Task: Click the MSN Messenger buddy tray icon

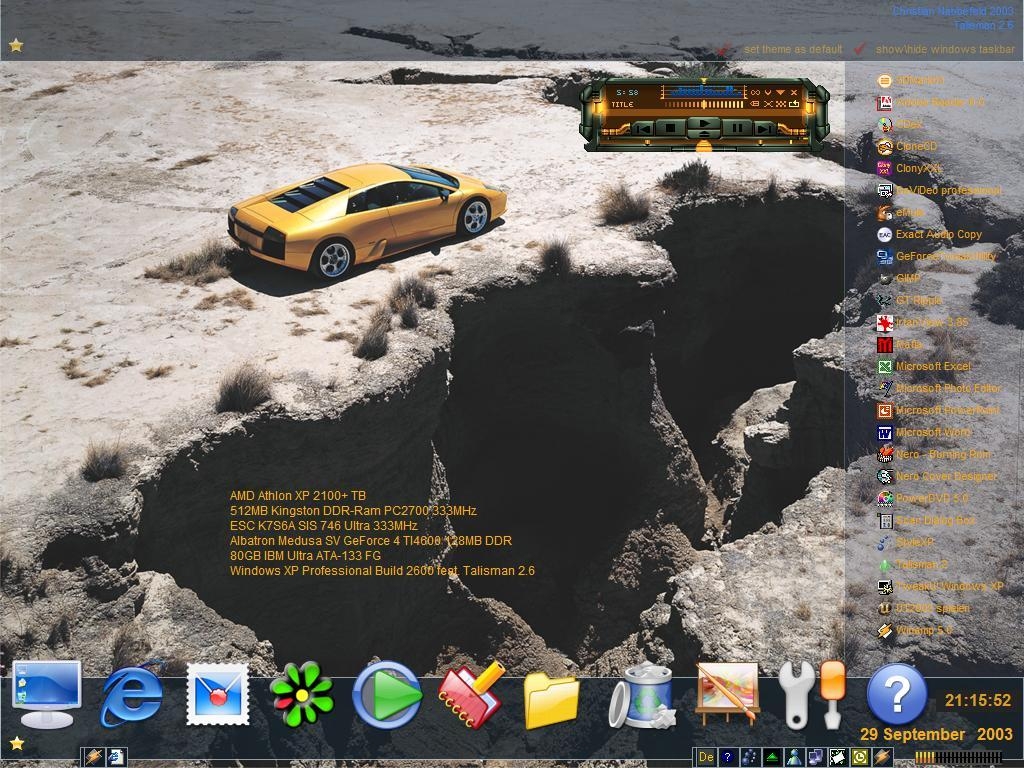Action: (794, 757)
